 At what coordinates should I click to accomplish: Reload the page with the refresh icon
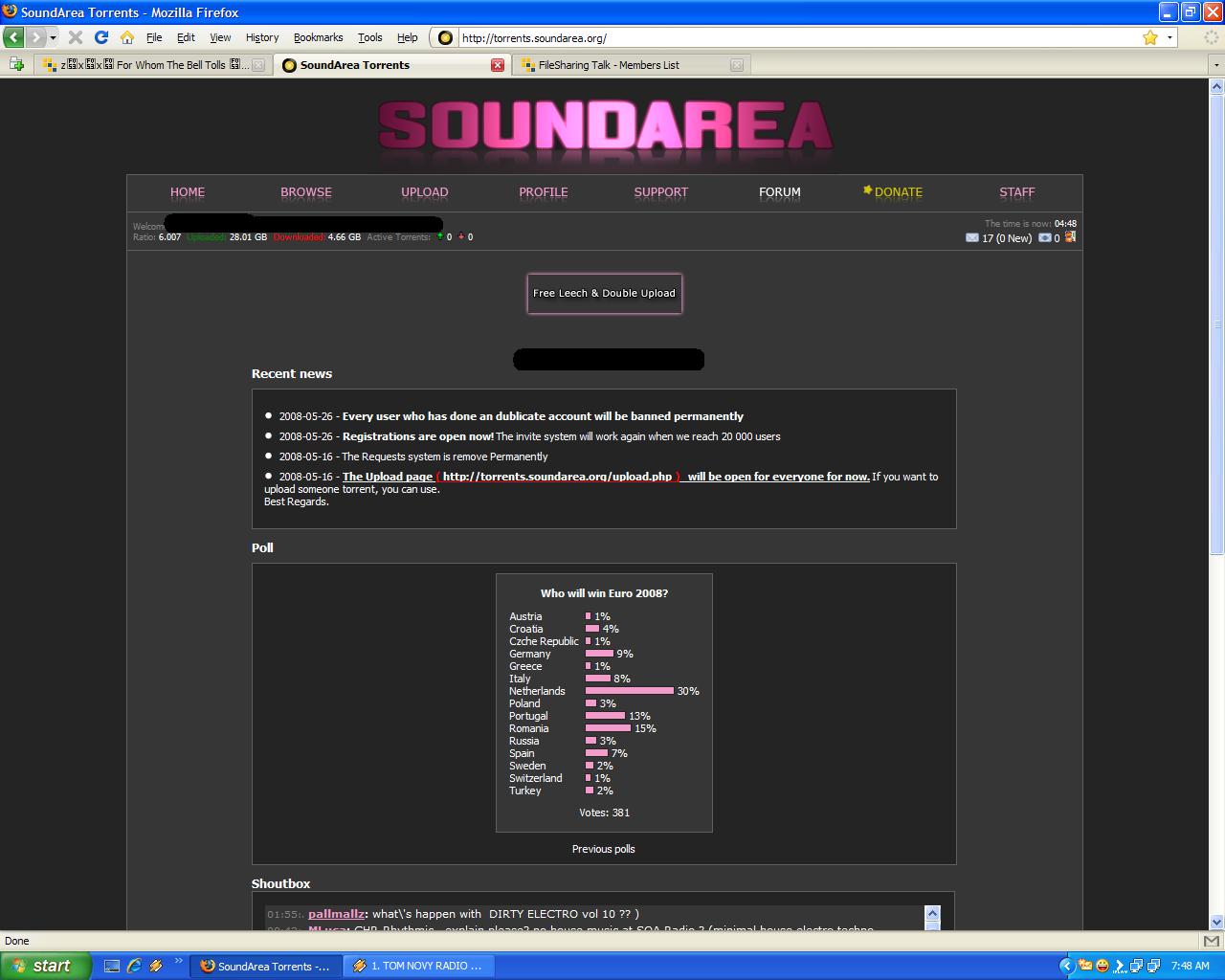[100, 37]
